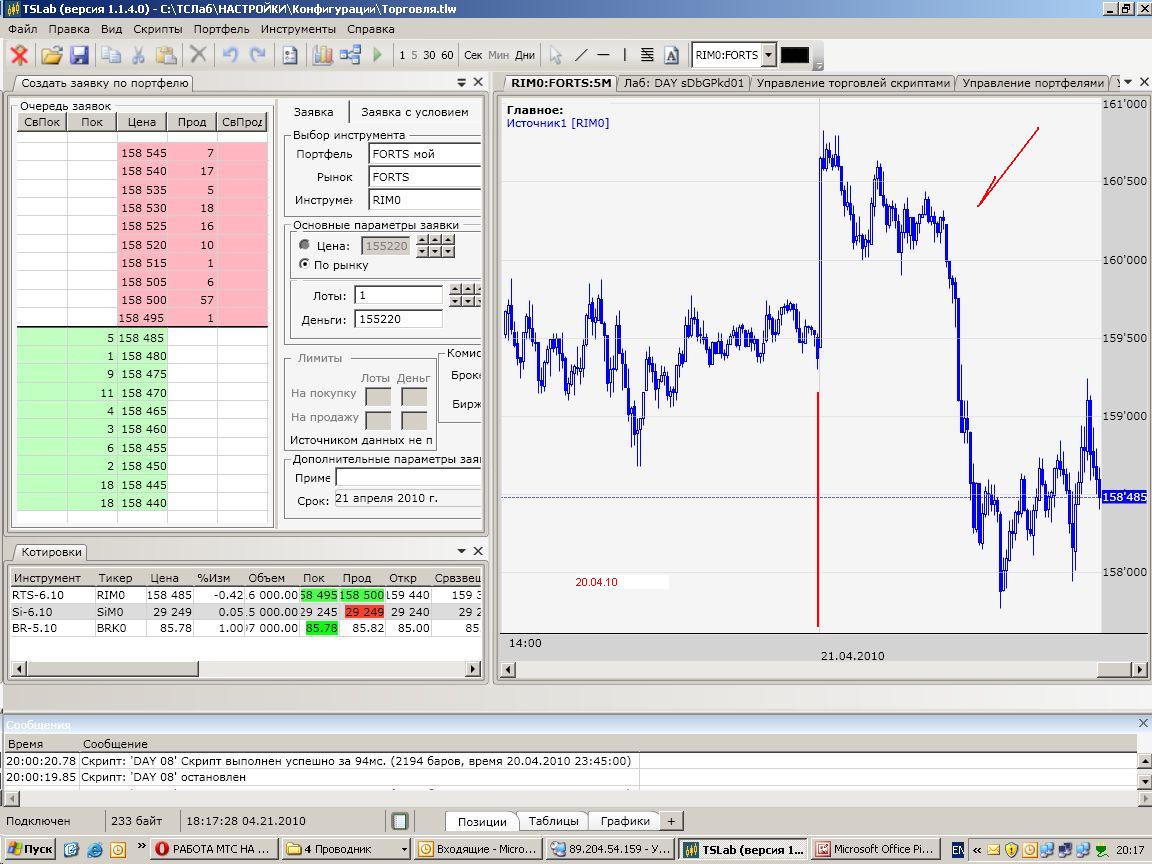Open dropdown arrow of Котировки panel
The image size is (1152, 864).
coord(461,551)
